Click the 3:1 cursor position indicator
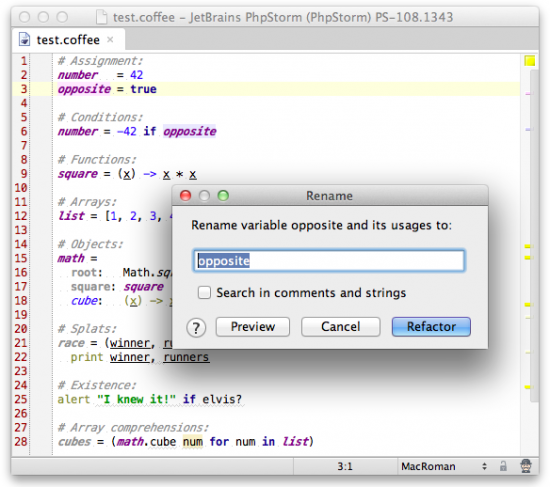Viewport: 550px width, 487px height. [345, 466]
